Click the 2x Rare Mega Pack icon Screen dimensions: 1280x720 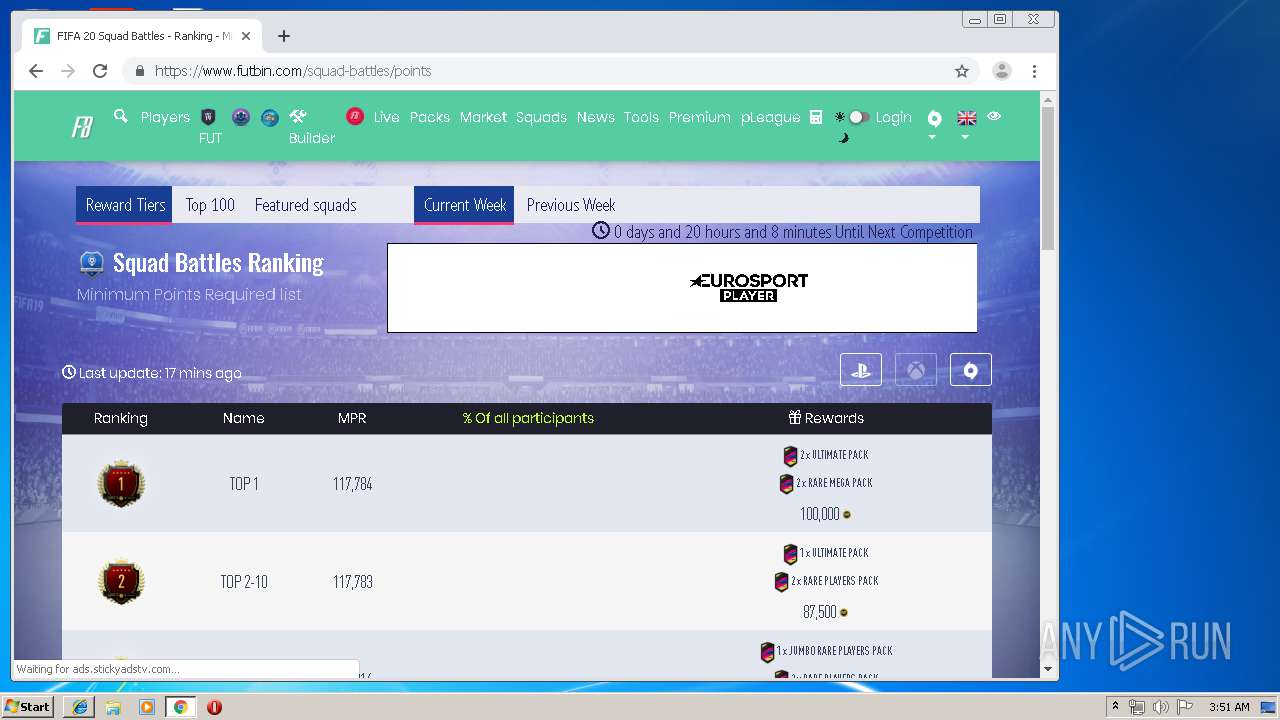tap(786, 484)
